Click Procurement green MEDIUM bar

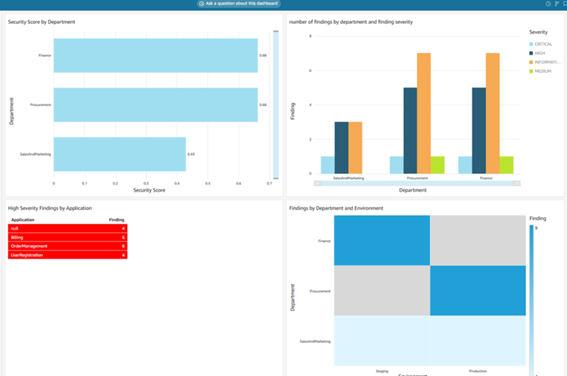pyautogui.click(x=438, y=165)
